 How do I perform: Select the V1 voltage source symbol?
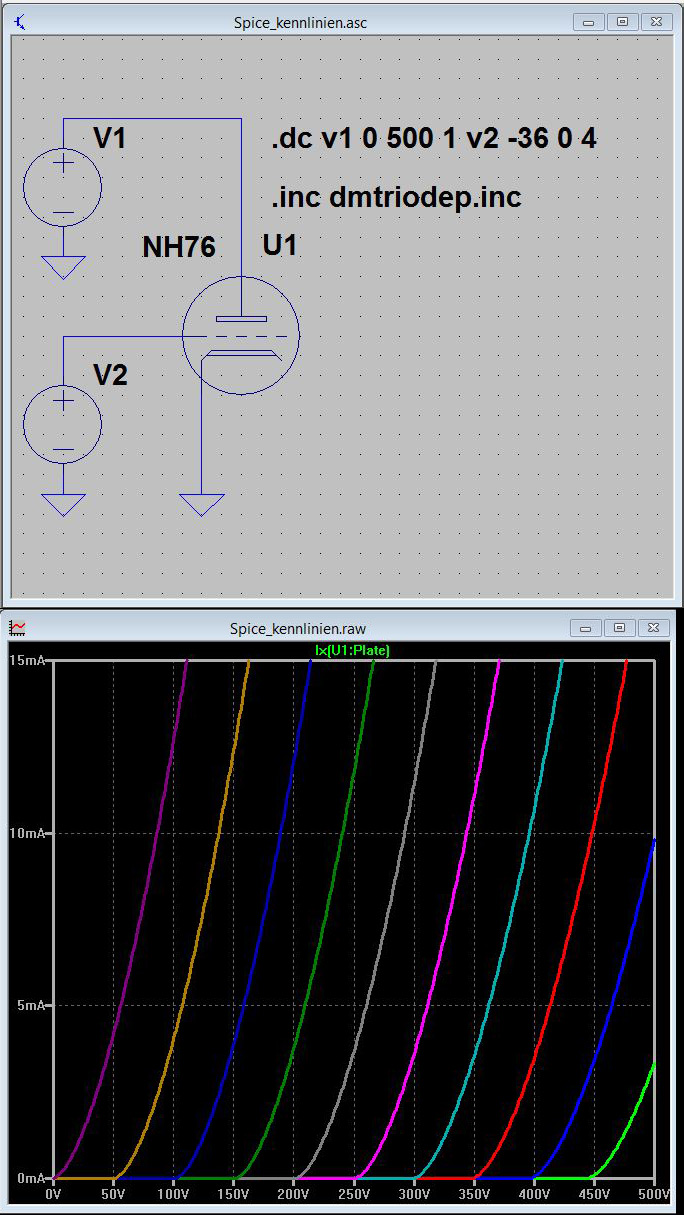(x=63, y=187)
